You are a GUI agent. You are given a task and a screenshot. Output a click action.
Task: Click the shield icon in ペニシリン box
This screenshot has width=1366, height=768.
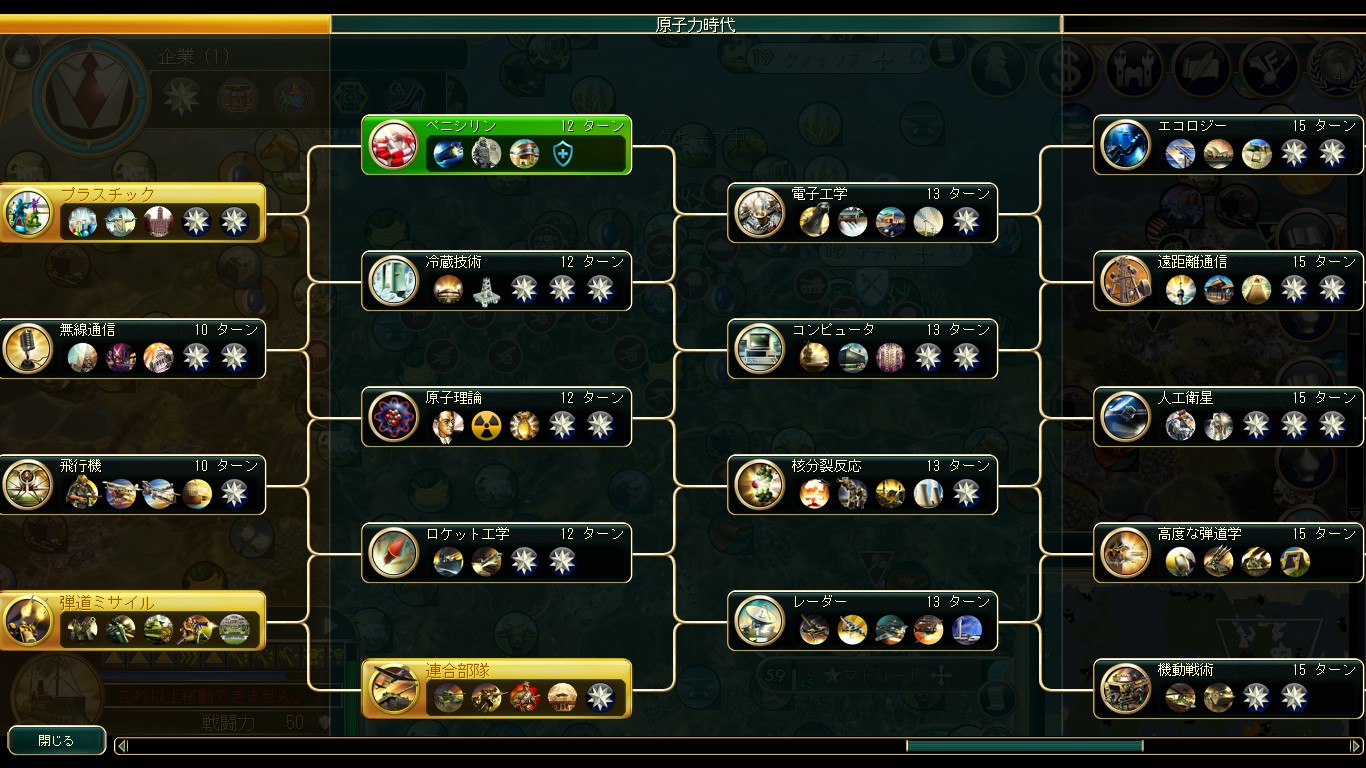pos(562,154)
